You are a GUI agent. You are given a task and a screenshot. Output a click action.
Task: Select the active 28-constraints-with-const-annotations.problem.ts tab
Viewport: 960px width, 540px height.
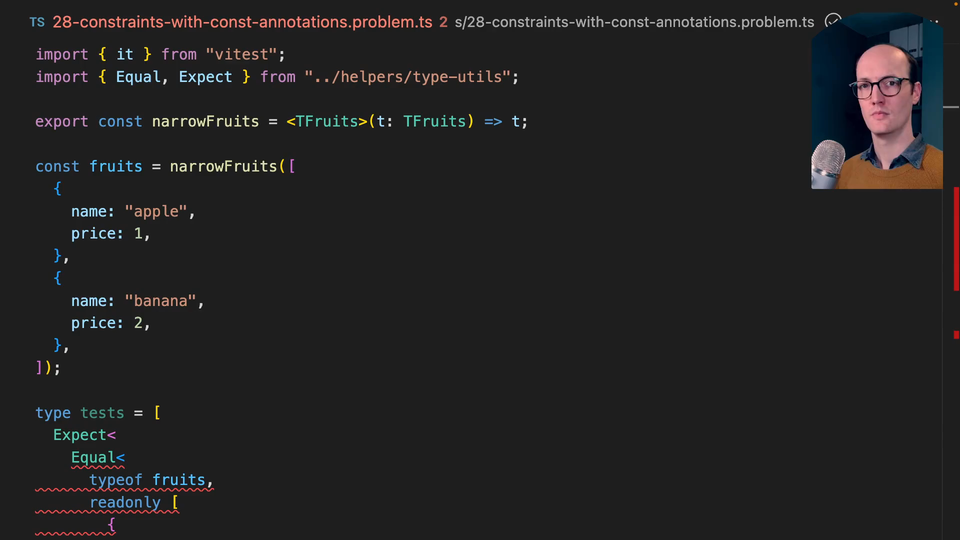tap(242, 22)
